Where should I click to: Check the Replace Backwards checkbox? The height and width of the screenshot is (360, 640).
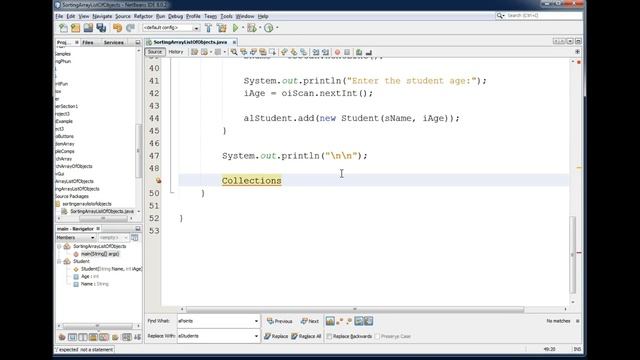click(329, 336)
